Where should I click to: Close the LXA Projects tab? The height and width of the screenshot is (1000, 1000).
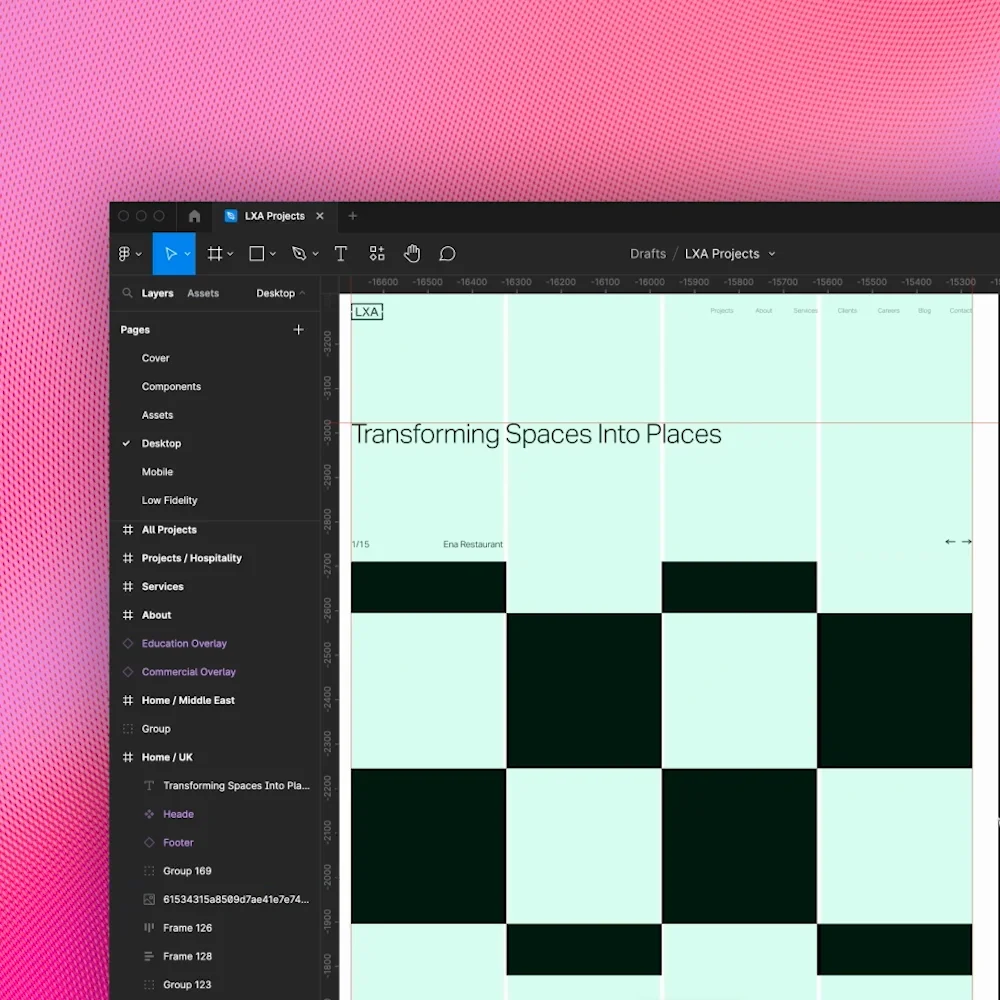320,216
